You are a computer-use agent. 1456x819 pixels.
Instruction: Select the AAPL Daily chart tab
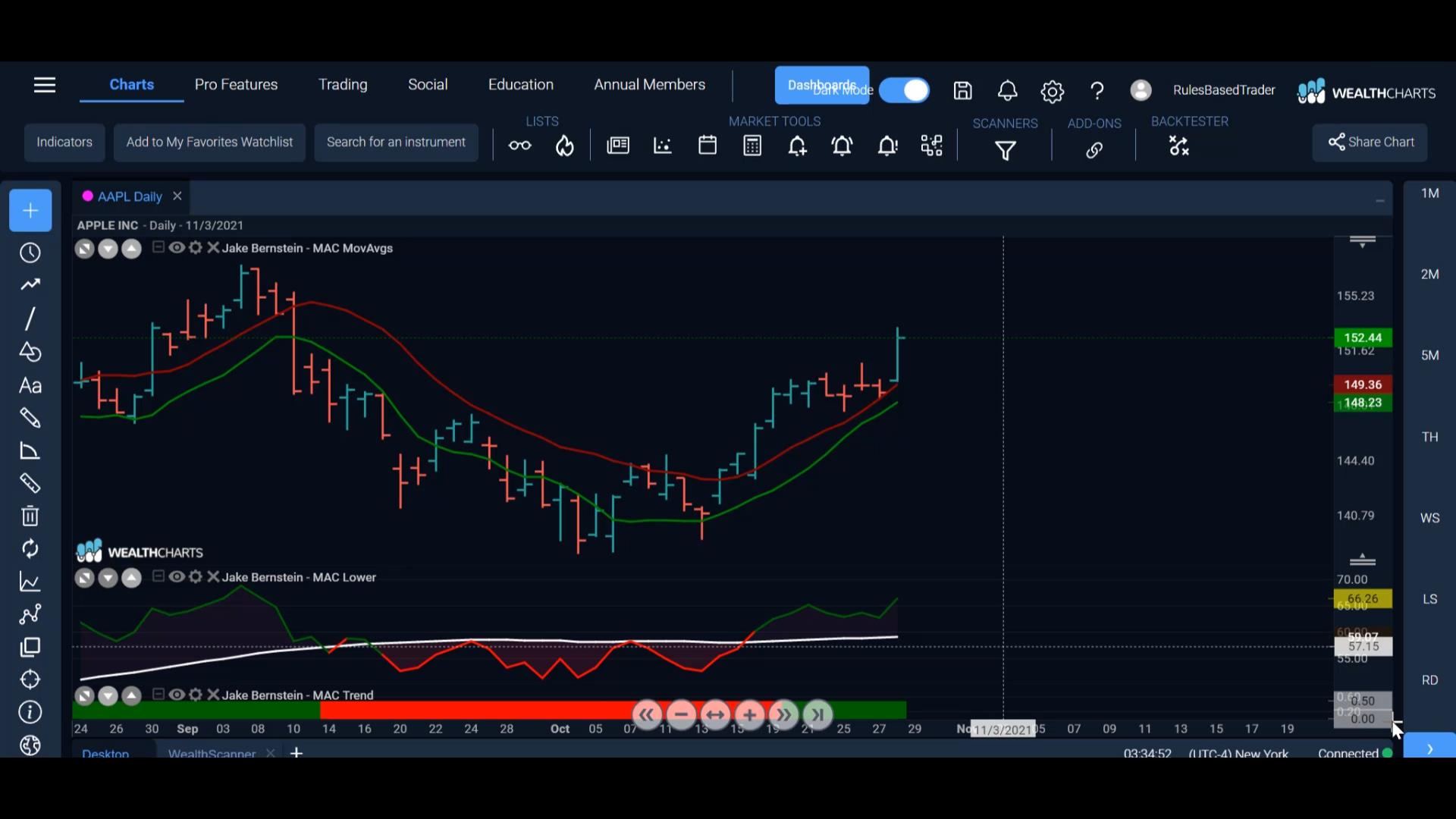click(130, 196)
